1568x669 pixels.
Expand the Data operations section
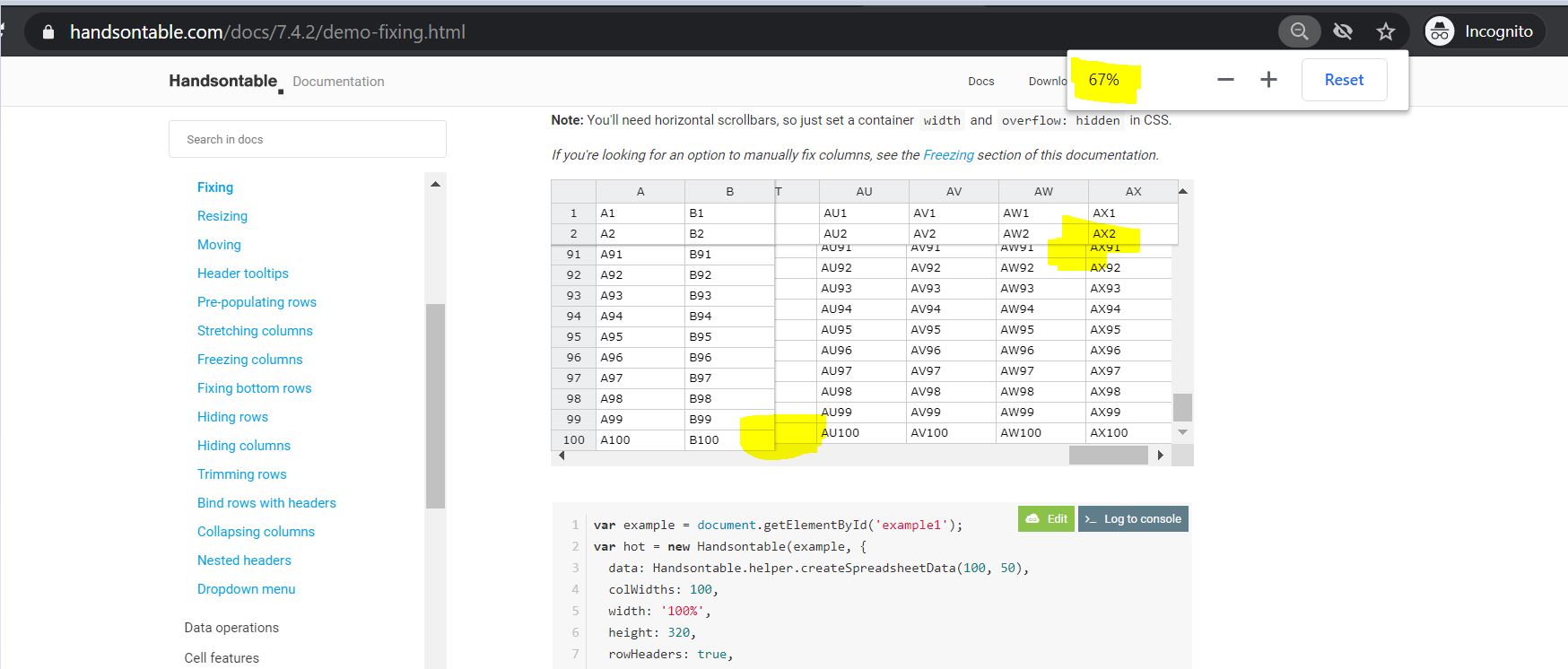[231, 628]
